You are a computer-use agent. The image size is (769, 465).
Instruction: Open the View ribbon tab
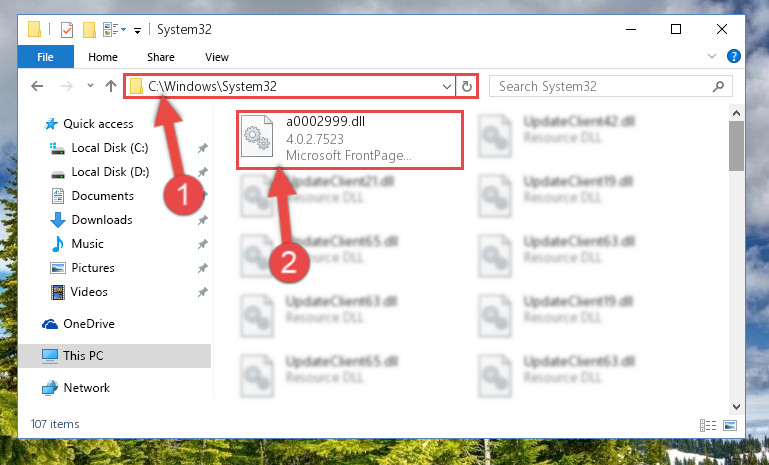tap(217, 57)
